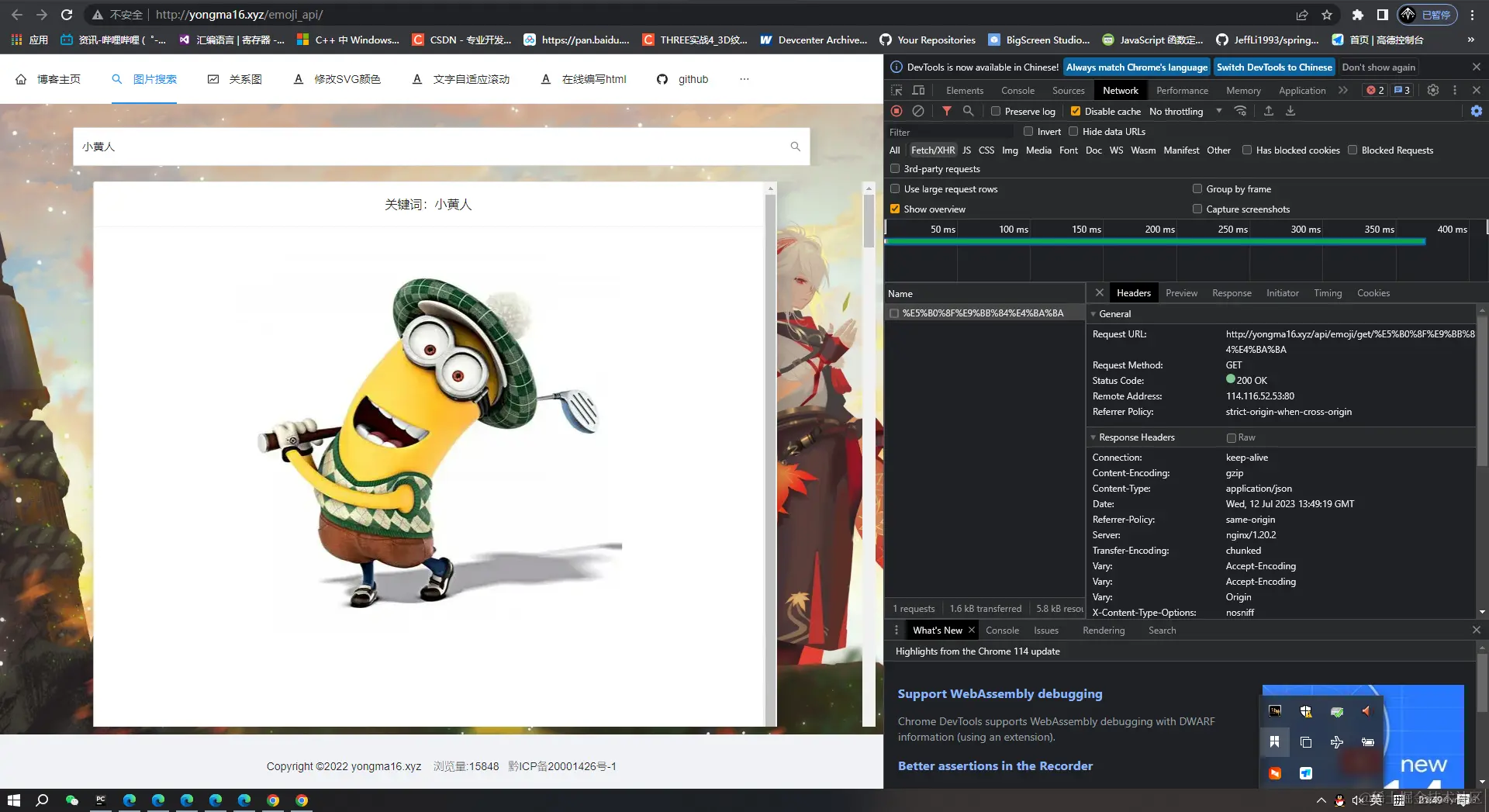Enable the Preserve log checkbox
1489x812 pixels.
[996, 112]
